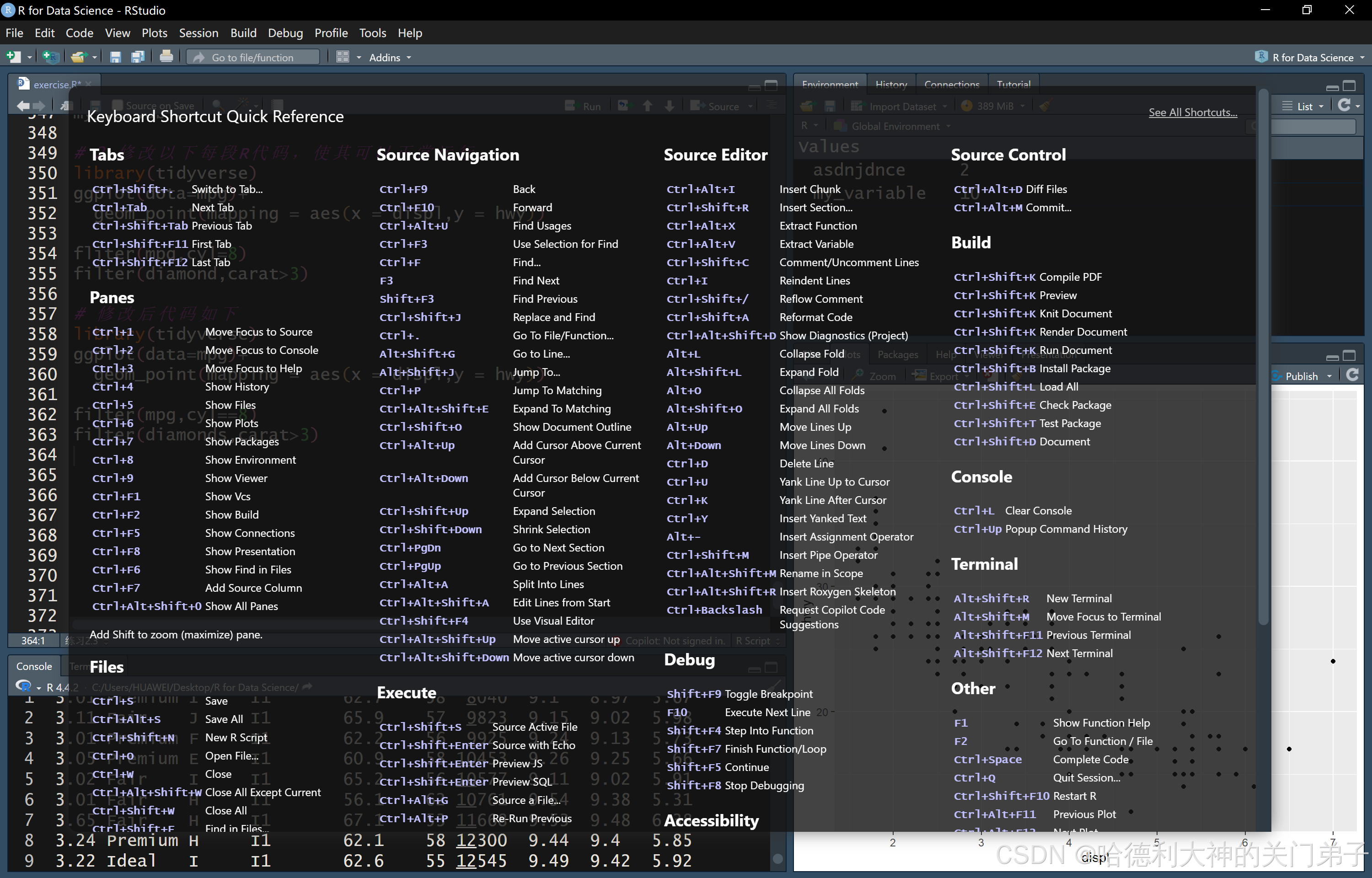Click the Save All documents icon
This screenshot has height=878, width=1372.
pos(137,57)
